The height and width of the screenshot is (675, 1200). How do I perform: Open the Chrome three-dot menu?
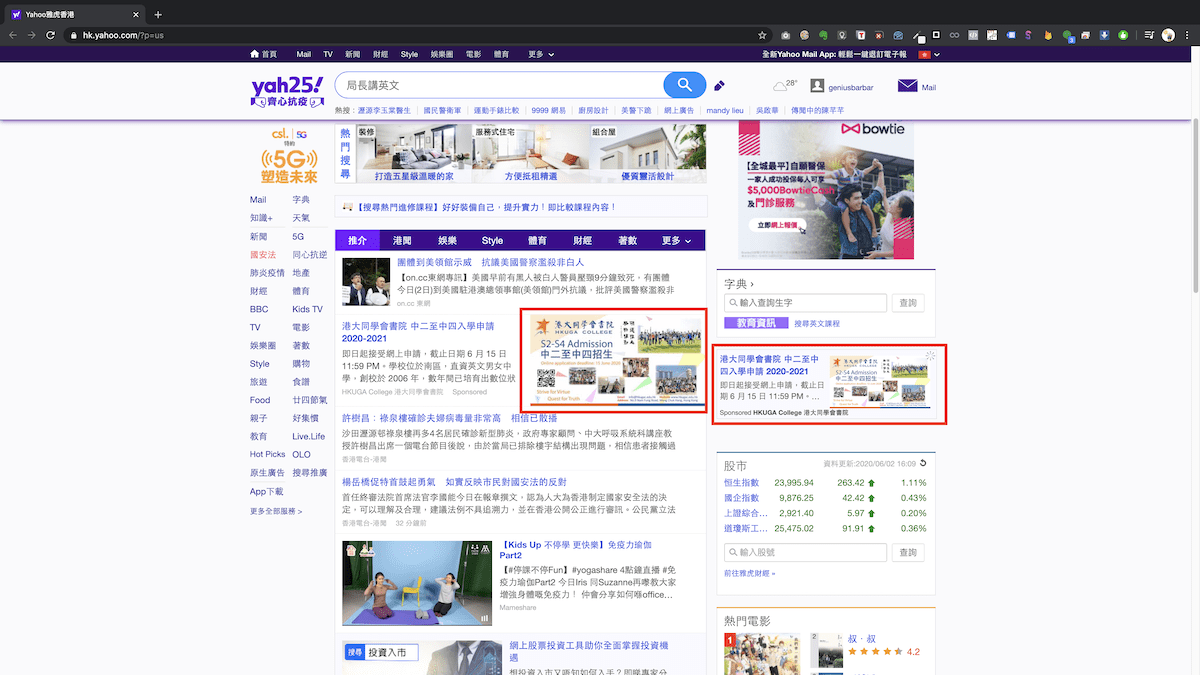(x=1187, y=35)
